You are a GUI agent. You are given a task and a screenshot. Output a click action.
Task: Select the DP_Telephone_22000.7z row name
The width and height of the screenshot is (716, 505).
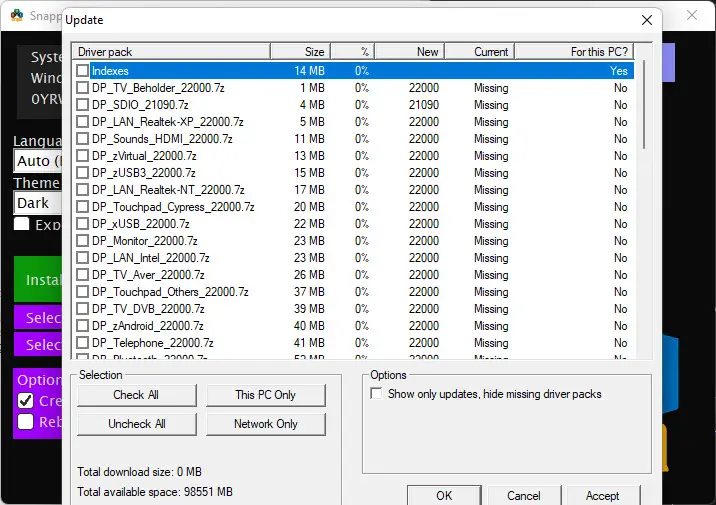[x=153, y=342]
